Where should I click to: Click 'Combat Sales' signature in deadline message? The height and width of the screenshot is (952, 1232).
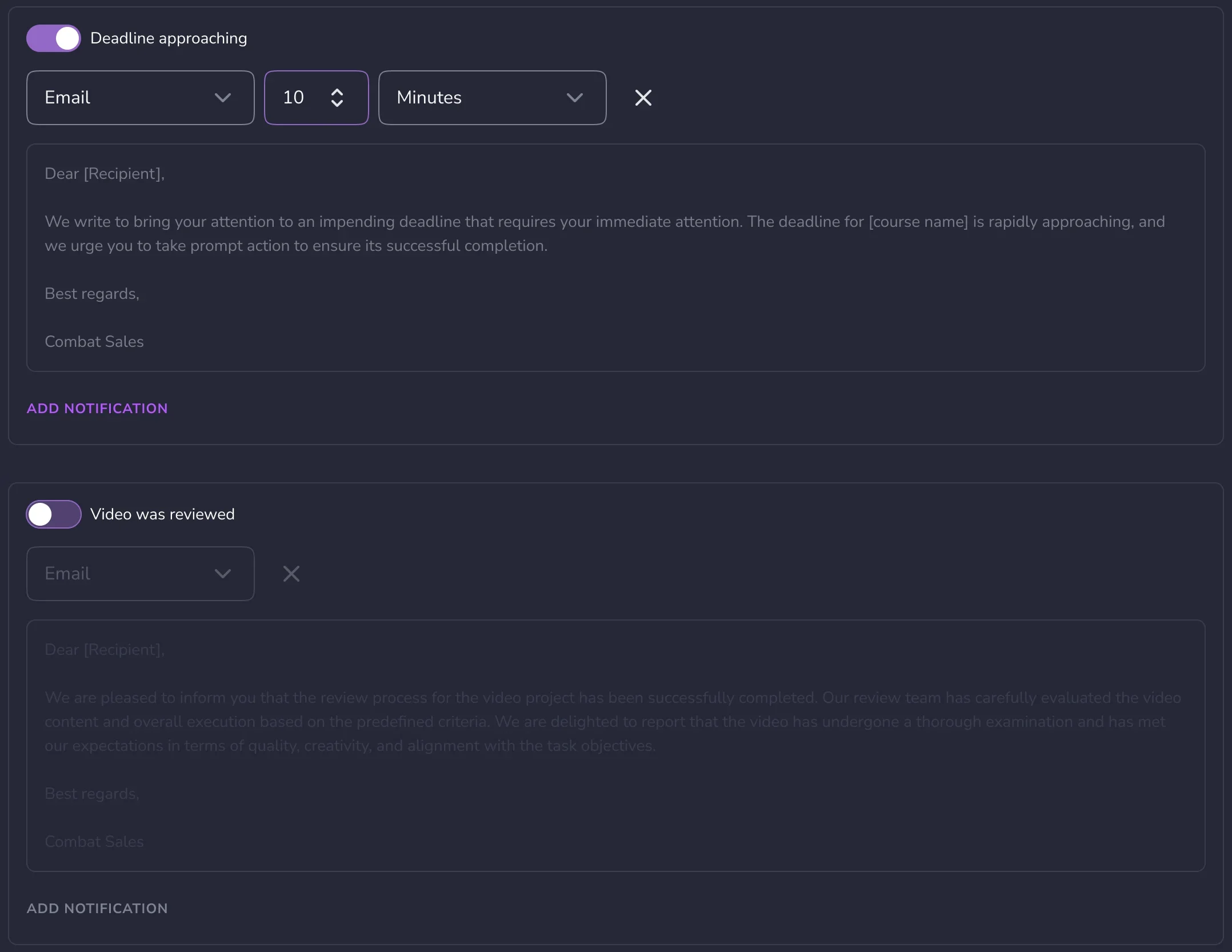tap(94, 342)
